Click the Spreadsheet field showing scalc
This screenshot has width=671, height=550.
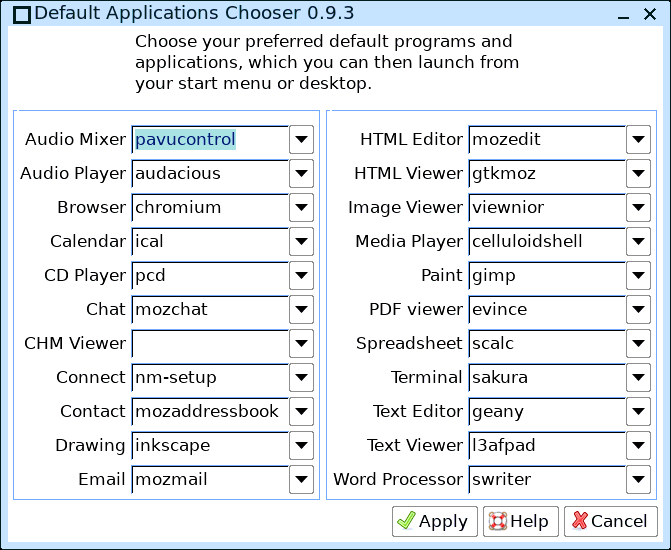[547, 343]
